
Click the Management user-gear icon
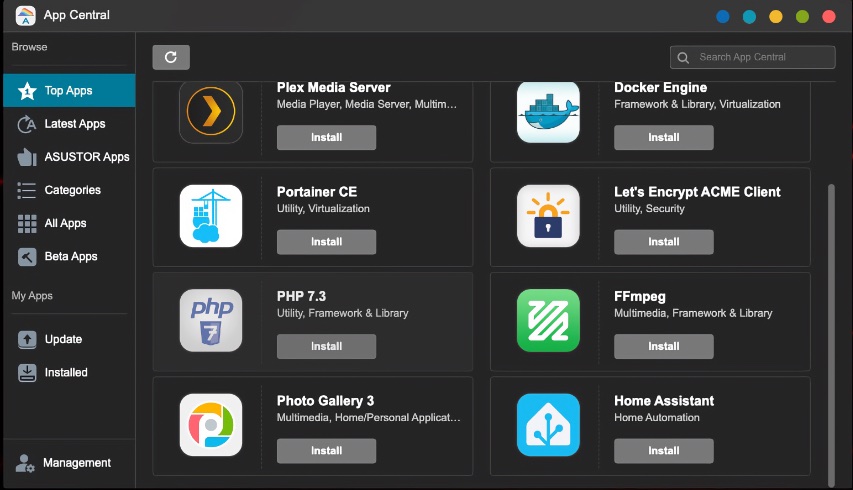(x=25, y=463)
